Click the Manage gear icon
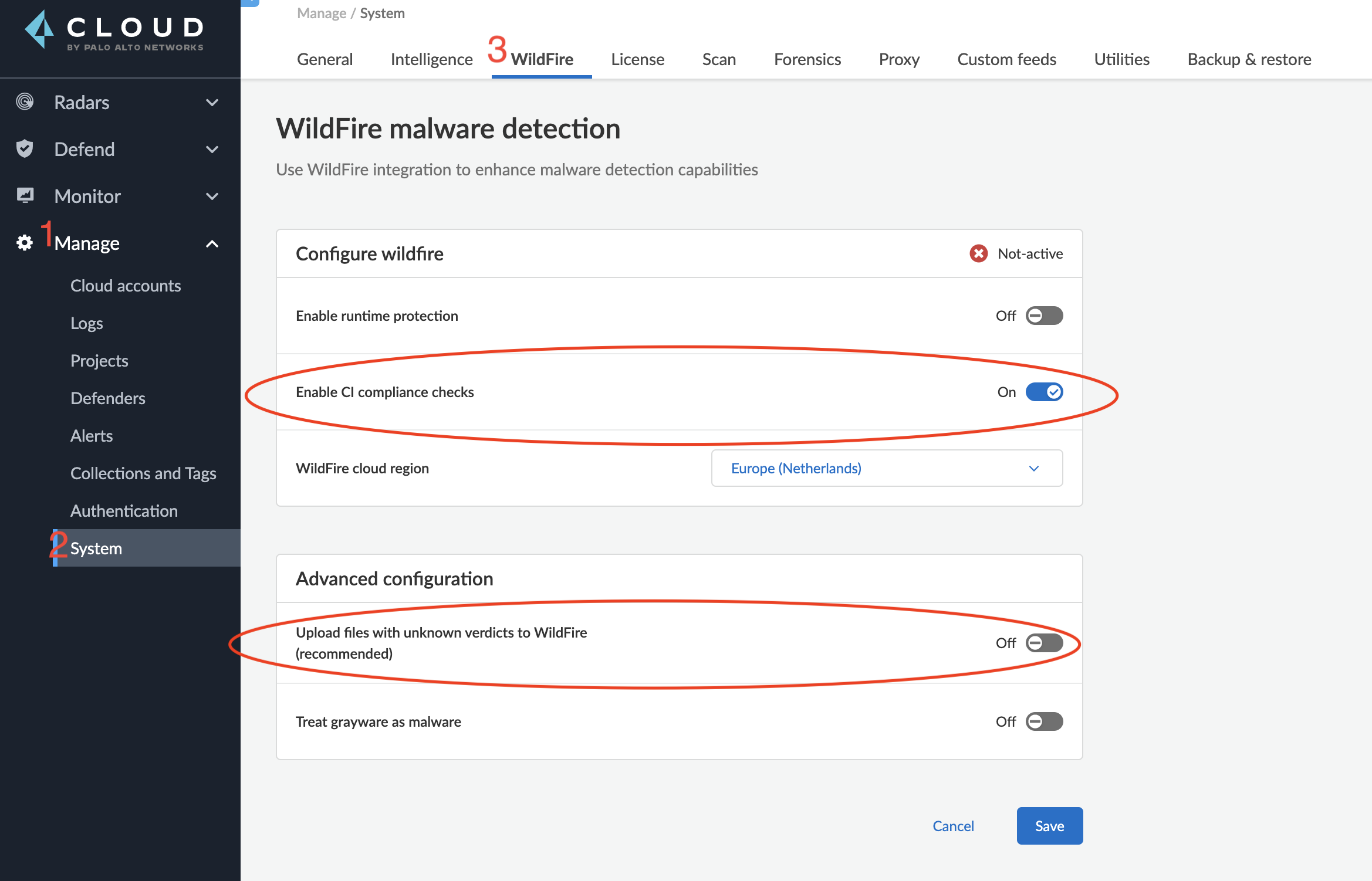The image size is (1372, 881). pyautogui.click(x=25, y=243)
